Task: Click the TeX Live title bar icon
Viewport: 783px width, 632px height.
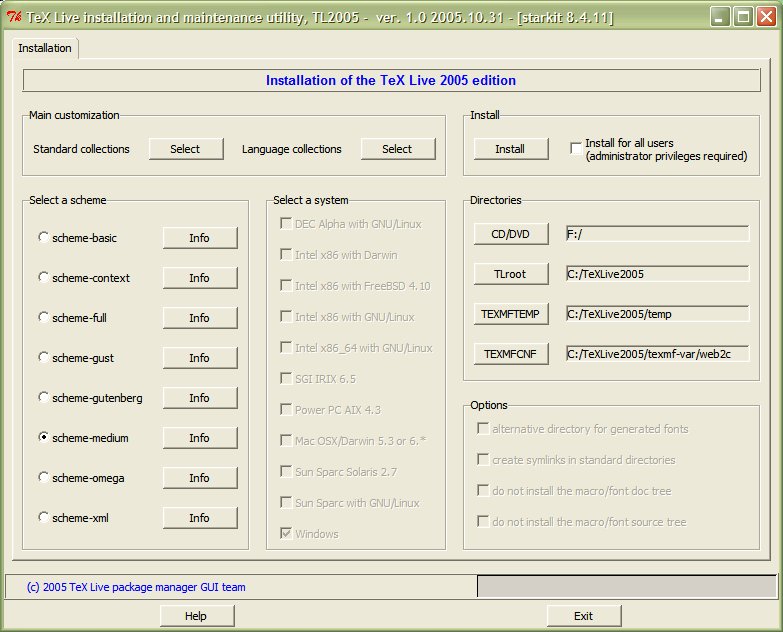Action: [14, 17]
